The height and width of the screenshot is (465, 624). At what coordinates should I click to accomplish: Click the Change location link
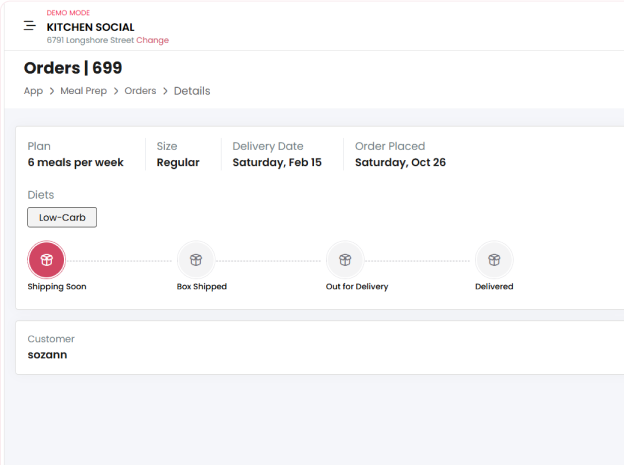pos(153,41)
